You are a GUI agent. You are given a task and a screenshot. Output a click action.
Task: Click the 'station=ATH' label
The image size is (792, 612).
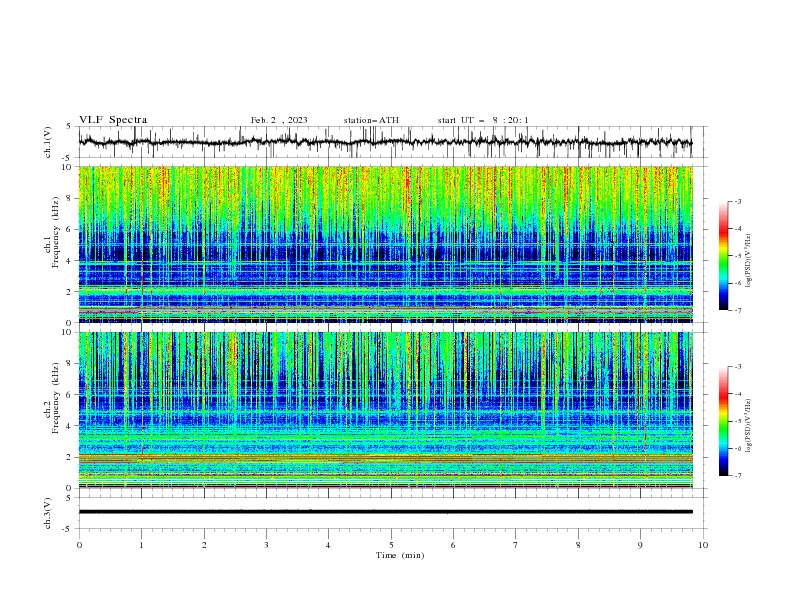point(371,120)
